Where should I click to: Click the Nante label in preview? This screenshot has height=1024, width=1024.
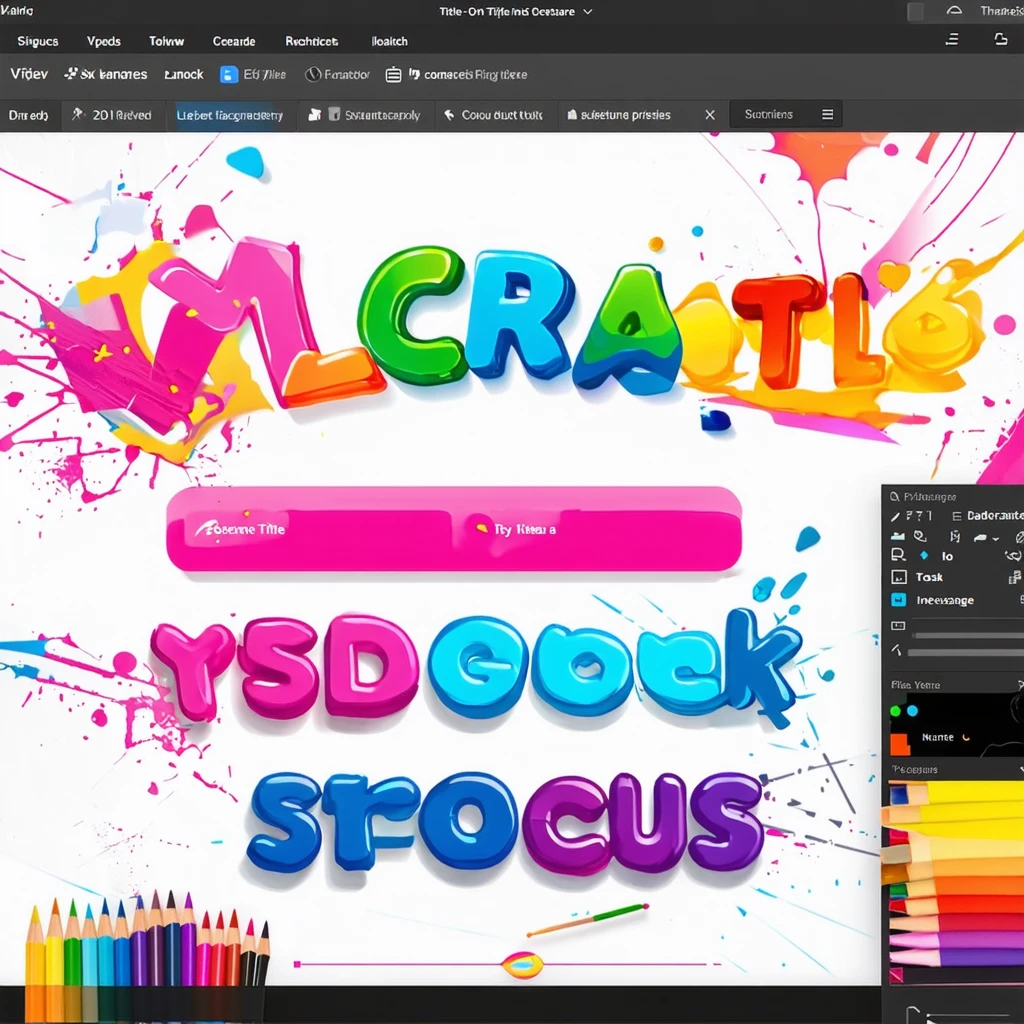937,737
